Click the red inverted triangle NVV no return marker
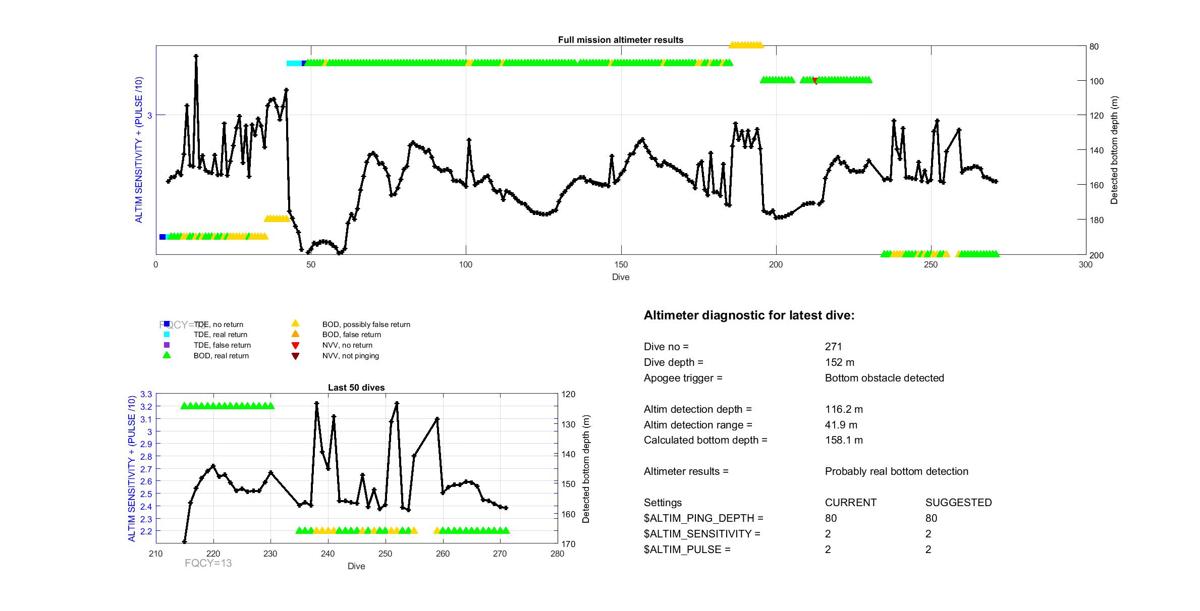Screen dimensions: 1200x611 295,345
